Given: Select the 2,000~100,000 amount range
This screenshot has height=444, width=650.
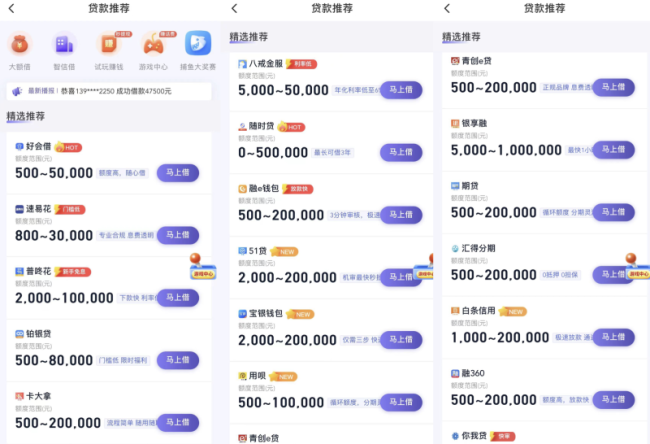Looking at the screenshot, I should tap(64, 298).
